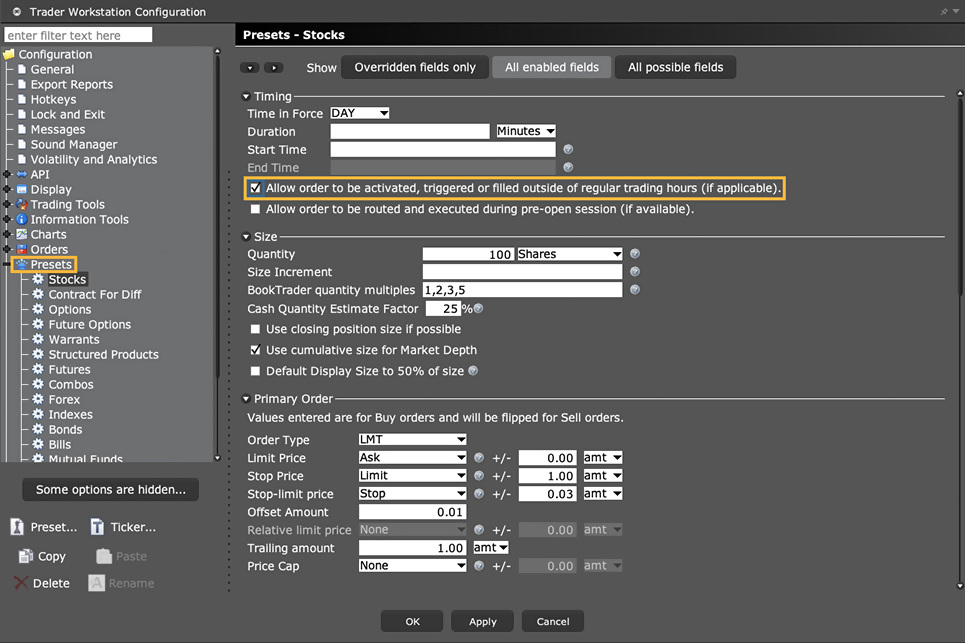The height and width of the screenshot is (643, 965).
Task: Click the info icon beside the Quantity field
Action: coord(635,254)
